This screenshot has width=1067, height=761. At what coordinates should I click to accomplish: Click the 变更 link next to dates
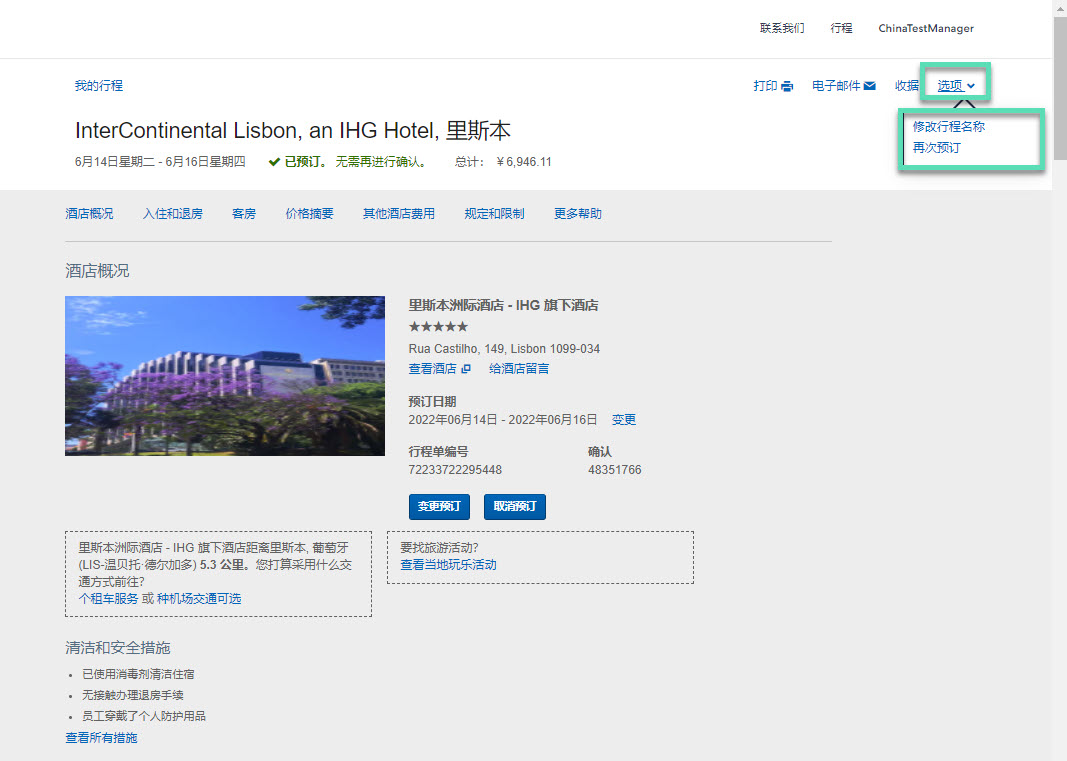624,420
